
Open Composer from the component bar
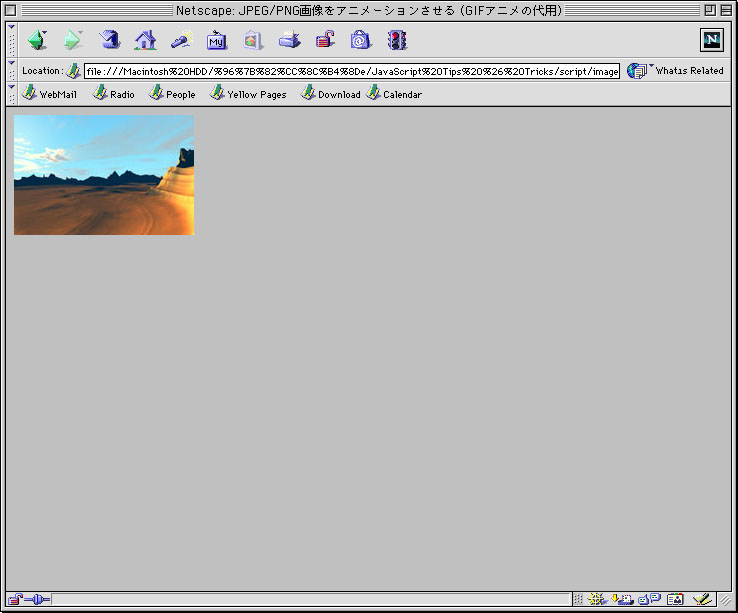pos(702,599)
